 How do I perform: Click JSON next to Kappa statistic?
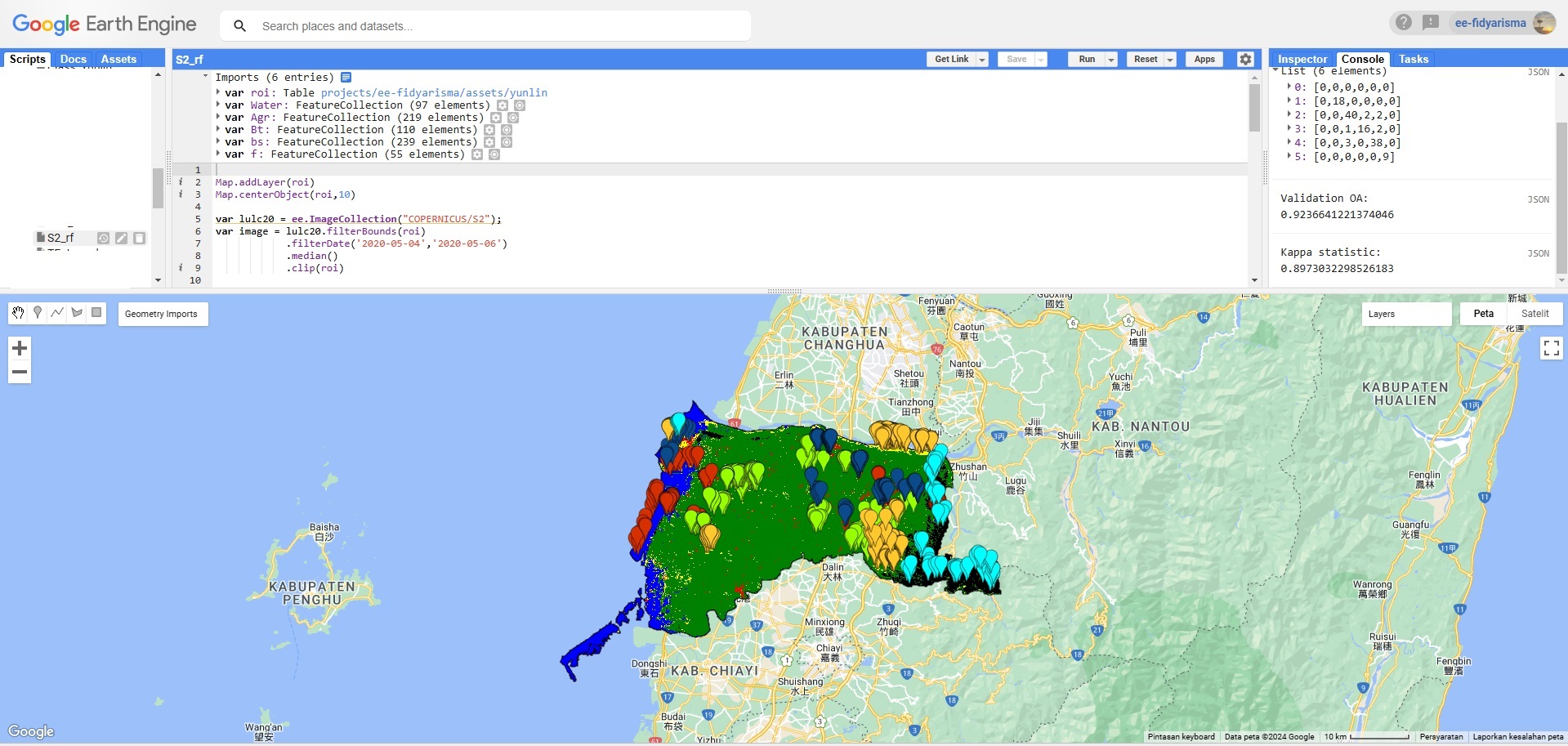click(x=1539, y=253)
